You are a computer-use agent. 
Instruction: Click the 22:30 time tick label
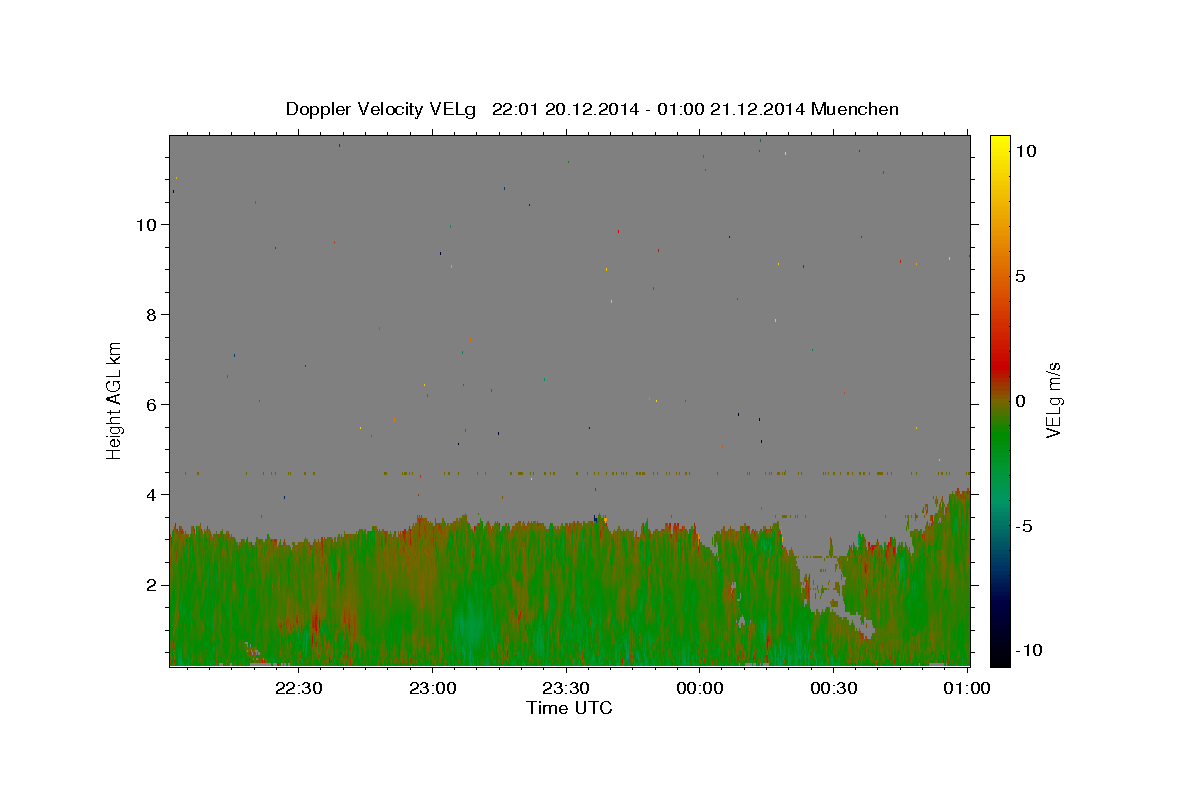pos(298,688)
